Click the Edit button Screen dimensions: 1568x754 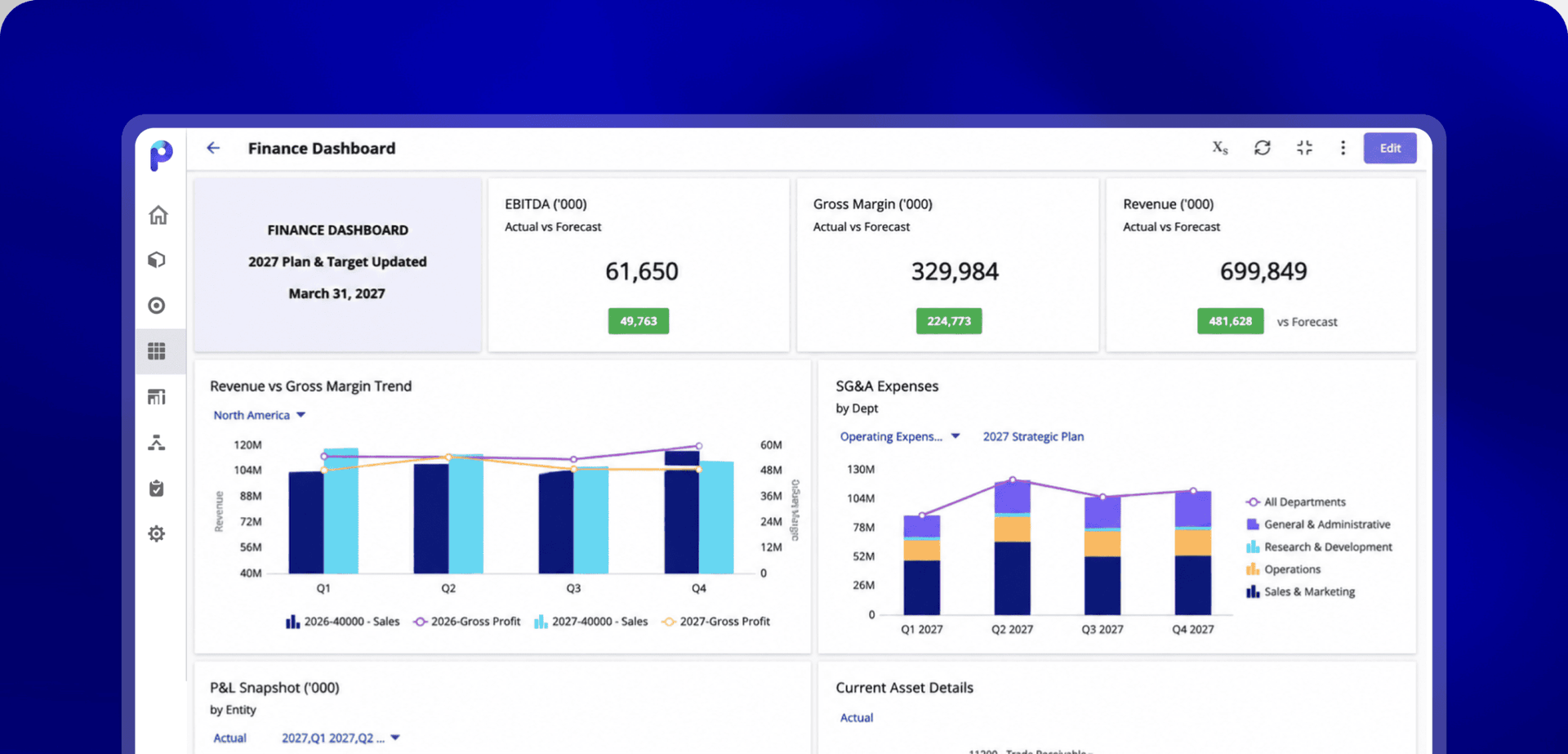(1390, 148)
